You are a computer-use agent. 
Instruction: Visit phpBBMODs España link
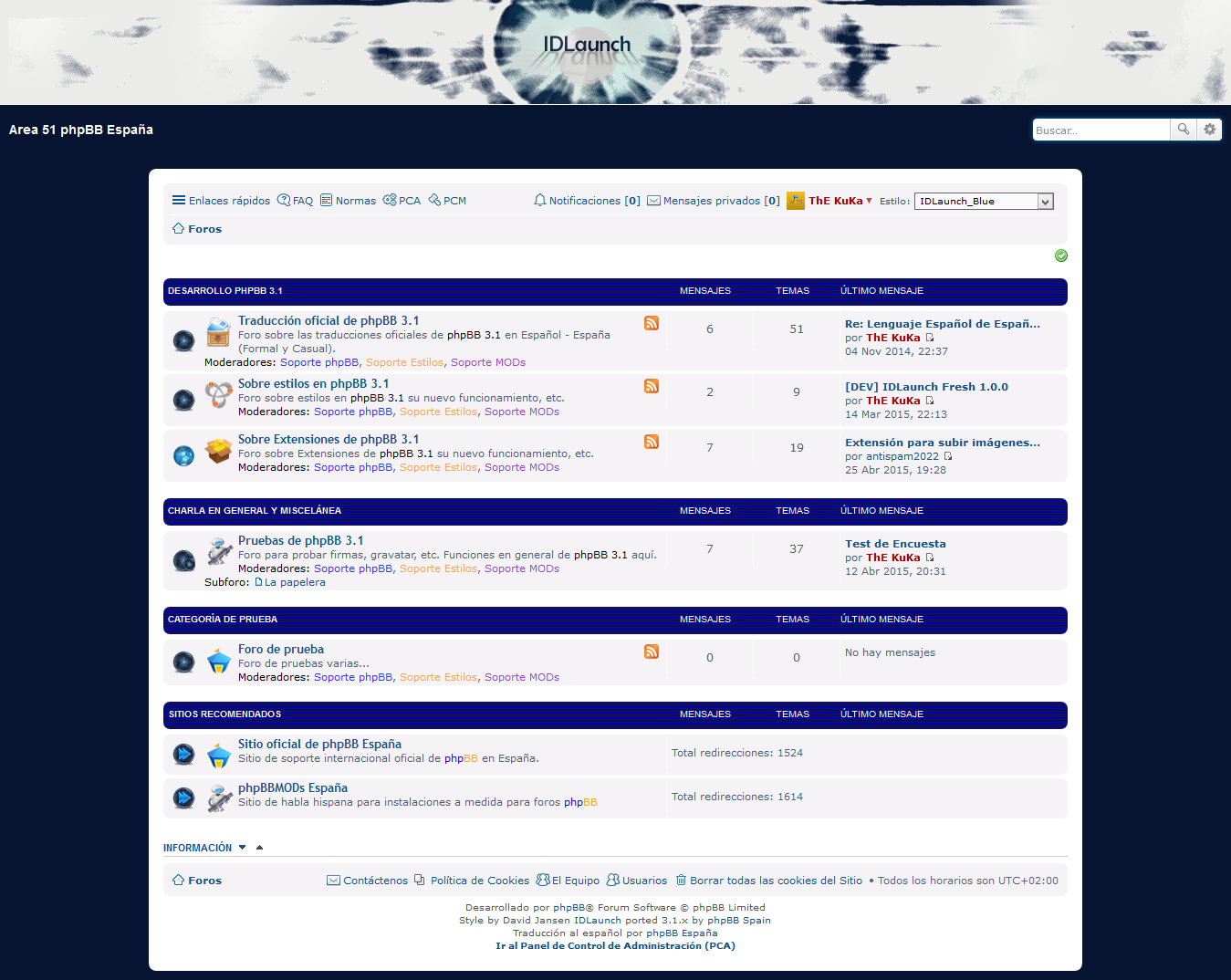click(x=293, y=788)
